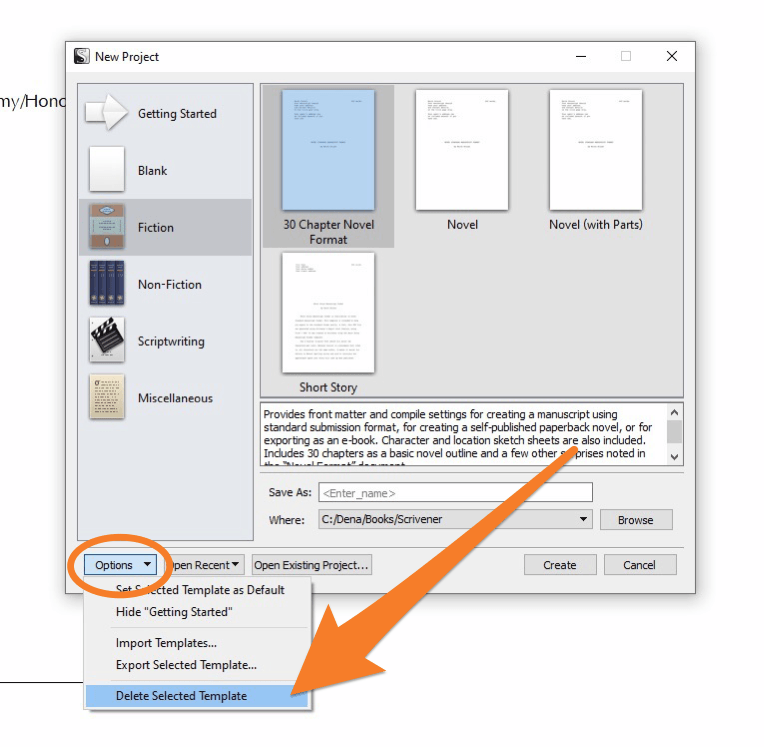The width and height of the screenshot is (764, 747).
Task: Click the Cancel button
Action: [x=640, y=565]
